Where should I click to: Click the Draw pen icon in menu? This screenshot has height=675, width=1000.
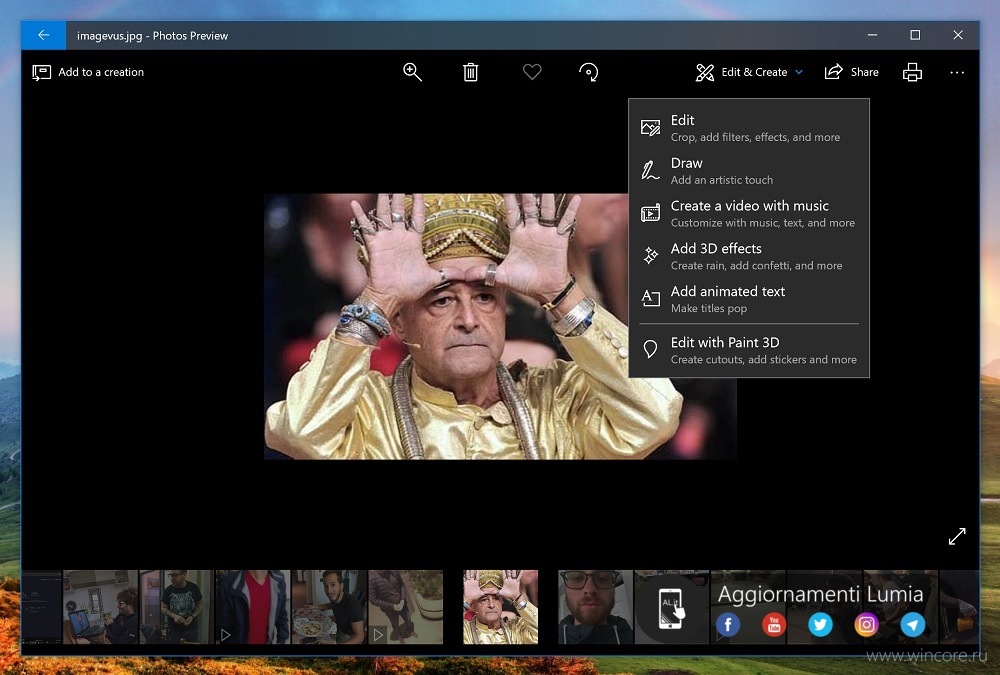point(651,170)
